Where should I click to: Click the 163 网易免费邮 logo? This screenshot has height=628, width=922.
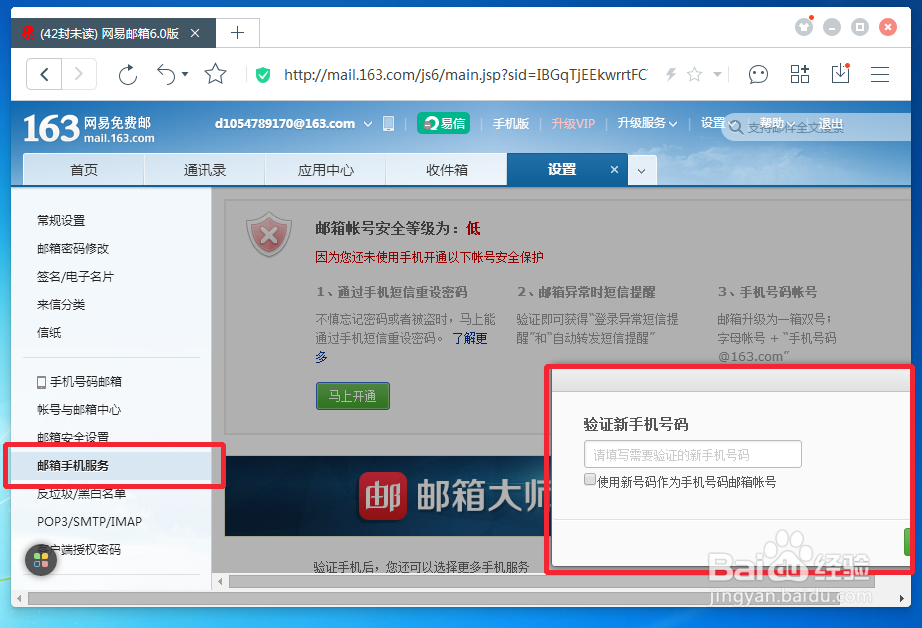coord(89,129)
